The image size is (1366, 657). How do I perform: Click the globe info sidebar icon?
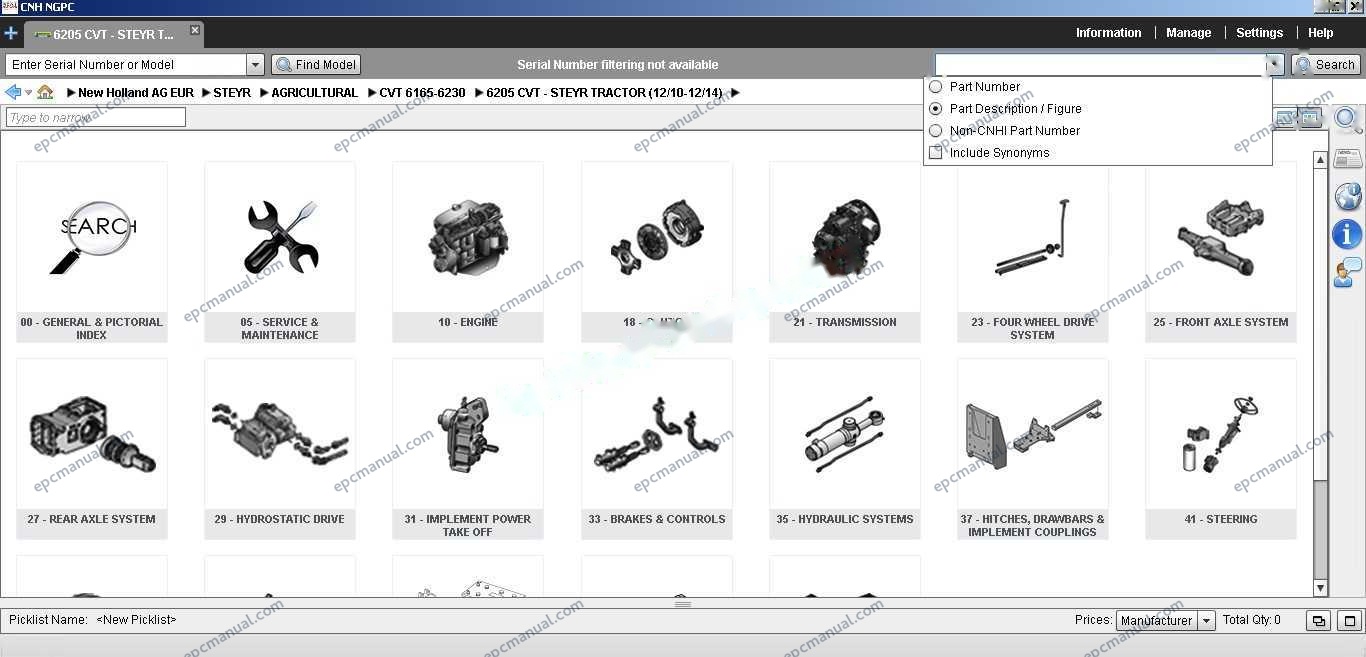tap(1348, 196)
